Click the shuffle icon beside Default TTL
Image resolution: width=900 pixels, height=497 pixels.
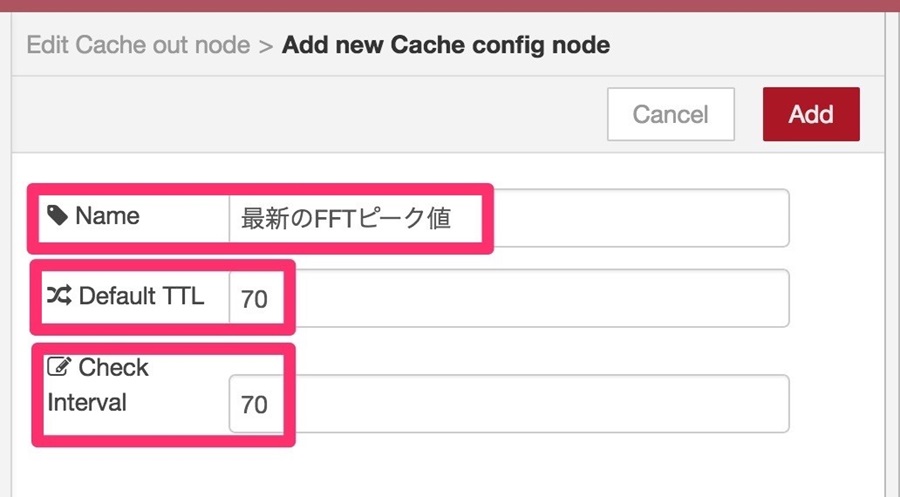59,295
